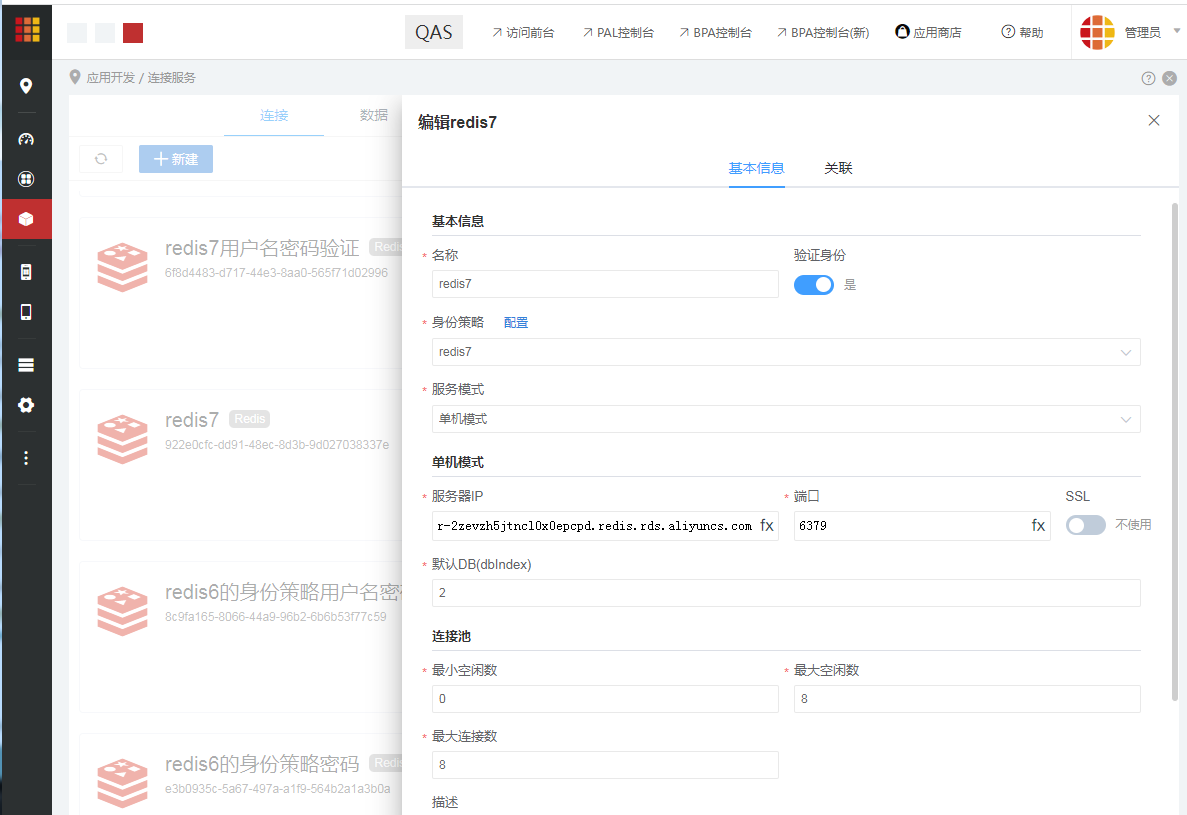The width and height of the screenshot is (1187, 815).
Task: Click the Redis icon of redis7用户名密码验证 card
Action: point(123,267)
